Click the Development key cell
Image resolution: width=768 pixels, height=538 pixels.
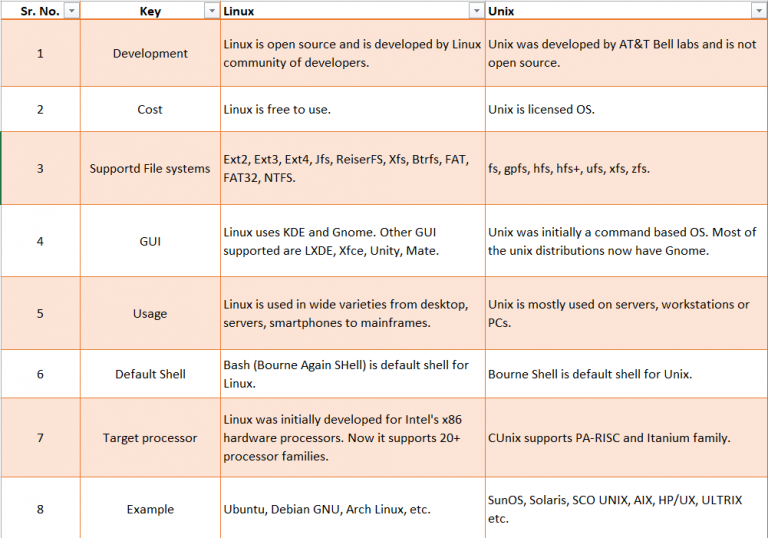tap(150, 54)
